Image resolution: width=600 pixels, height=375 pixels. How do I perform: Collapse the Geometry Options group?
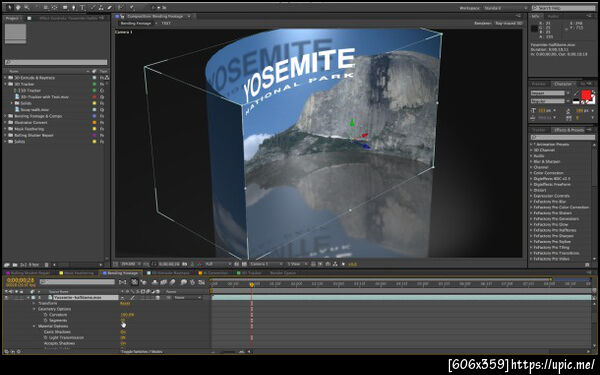[34, 309]
